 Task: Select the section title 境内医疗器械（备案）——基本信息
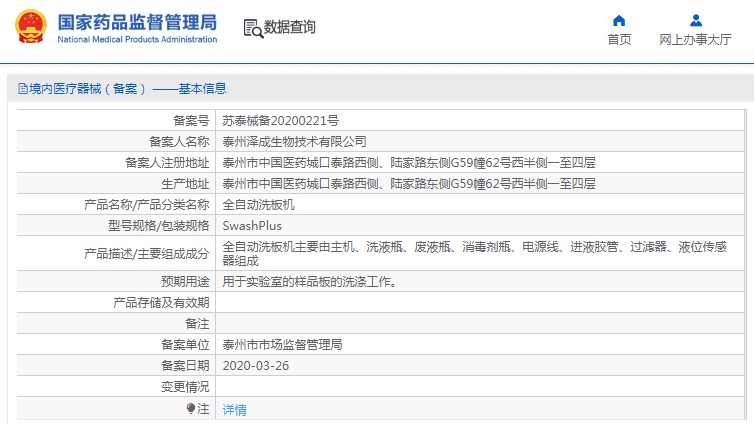(x=127, y=89)
